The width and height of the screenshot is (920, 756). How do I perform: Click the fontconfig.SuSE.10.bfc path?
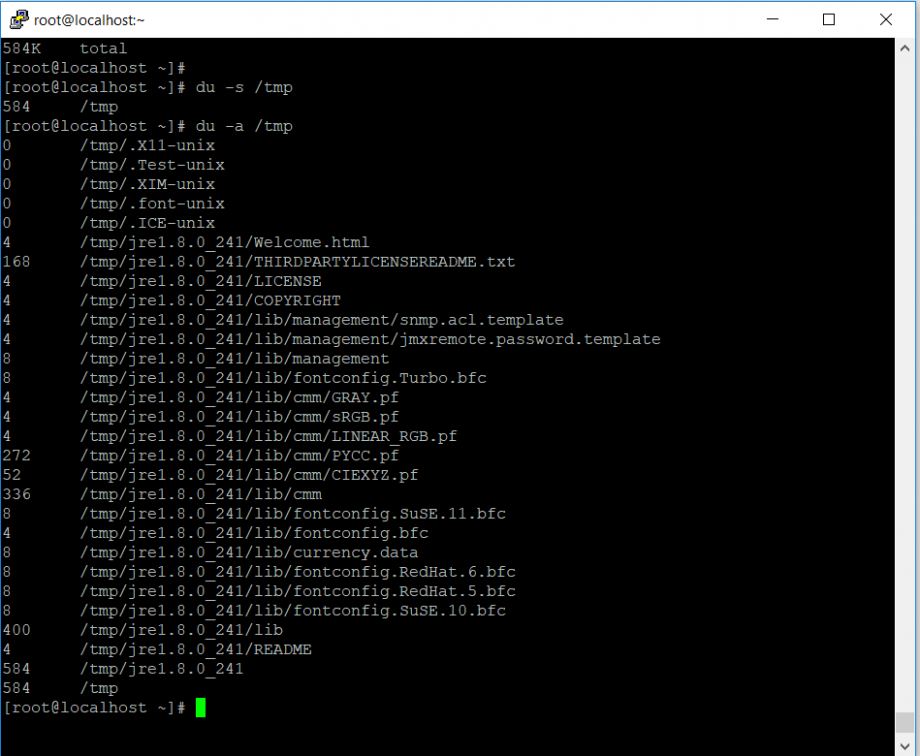click(293, 610)
